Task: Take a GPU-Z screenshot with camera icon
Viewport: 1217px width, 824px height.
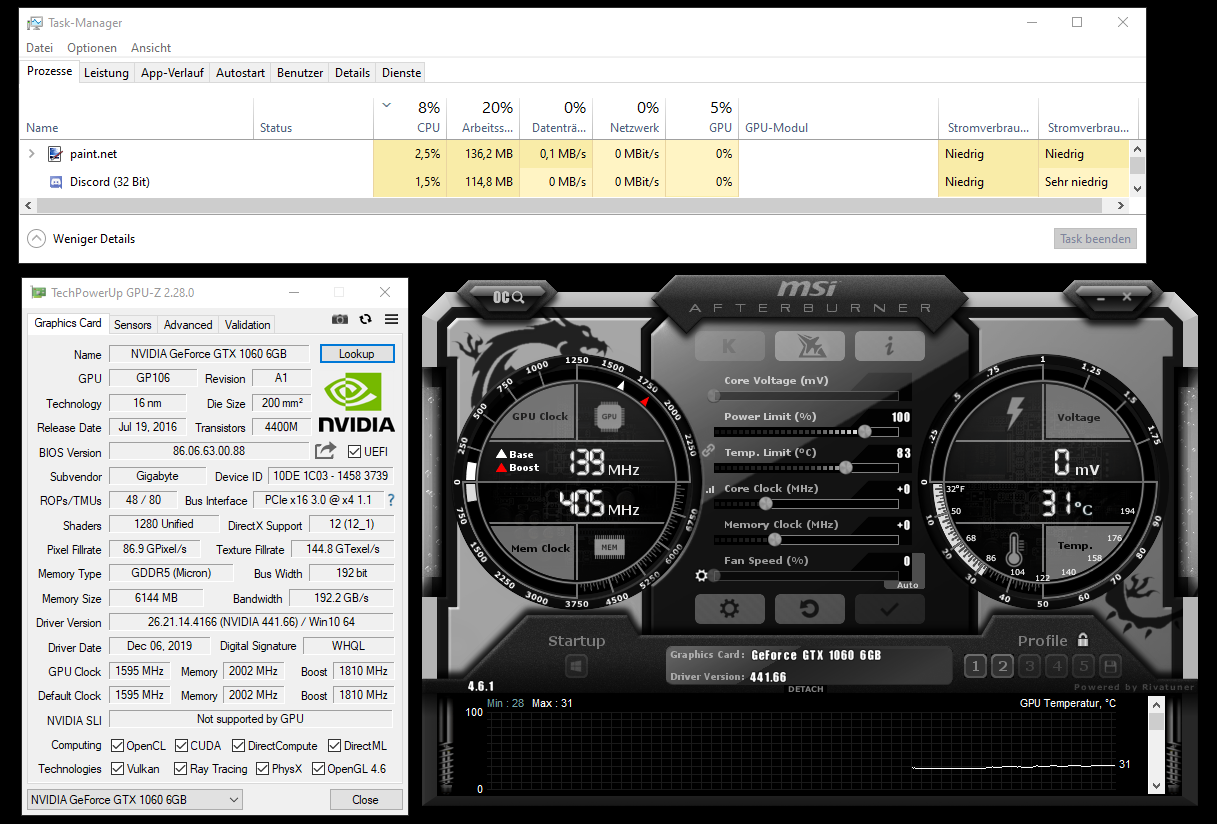Action: click(x=340, y=319)
